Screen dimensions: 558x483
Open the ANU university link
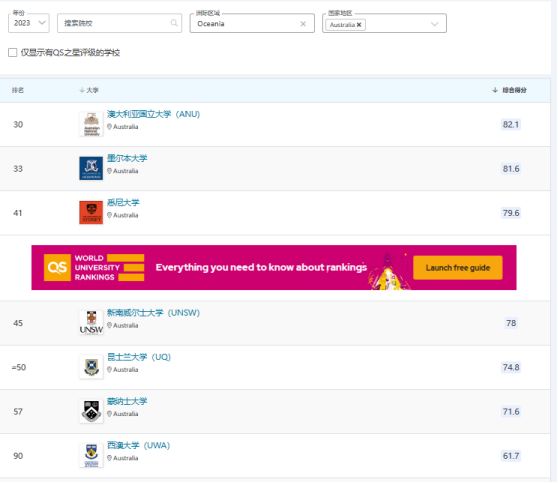click(x=153, y=114)
